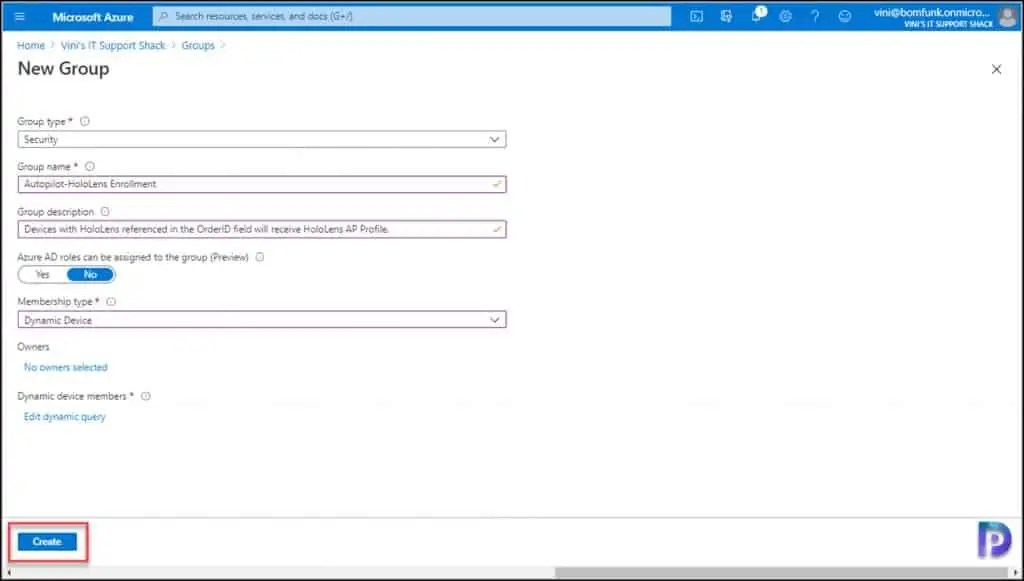
Task: Click the notifications bell icon
Action: (757, 15)
